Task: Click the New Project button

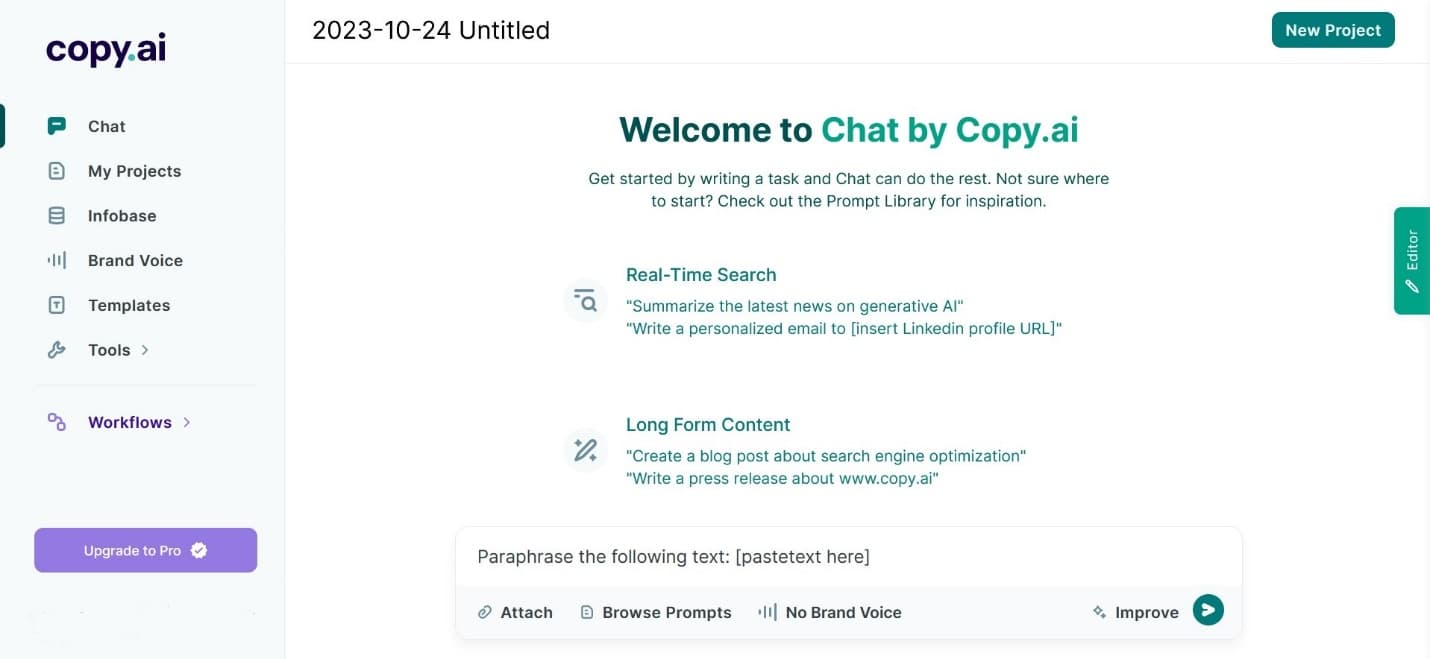Action: [x=1332, y=30]
